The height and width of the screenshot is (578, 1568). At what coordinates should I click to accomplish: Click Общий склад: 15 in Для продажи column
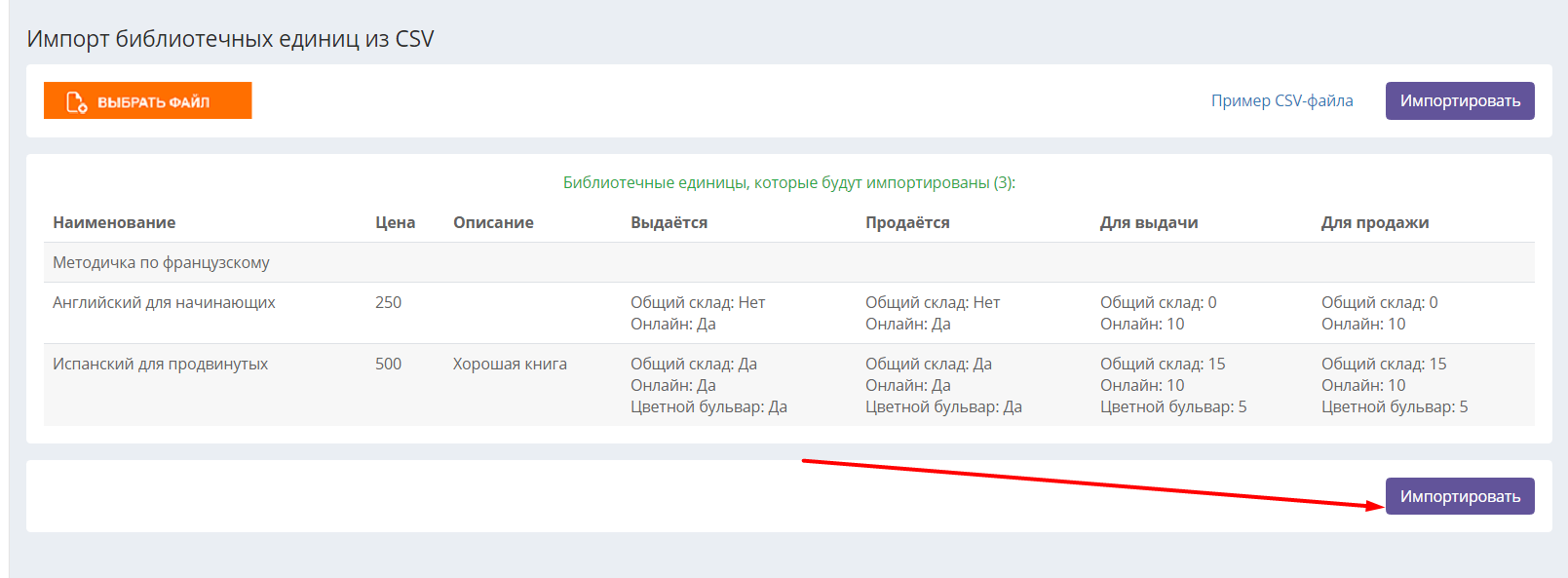pyautogui.click(x=1384, y=364)
